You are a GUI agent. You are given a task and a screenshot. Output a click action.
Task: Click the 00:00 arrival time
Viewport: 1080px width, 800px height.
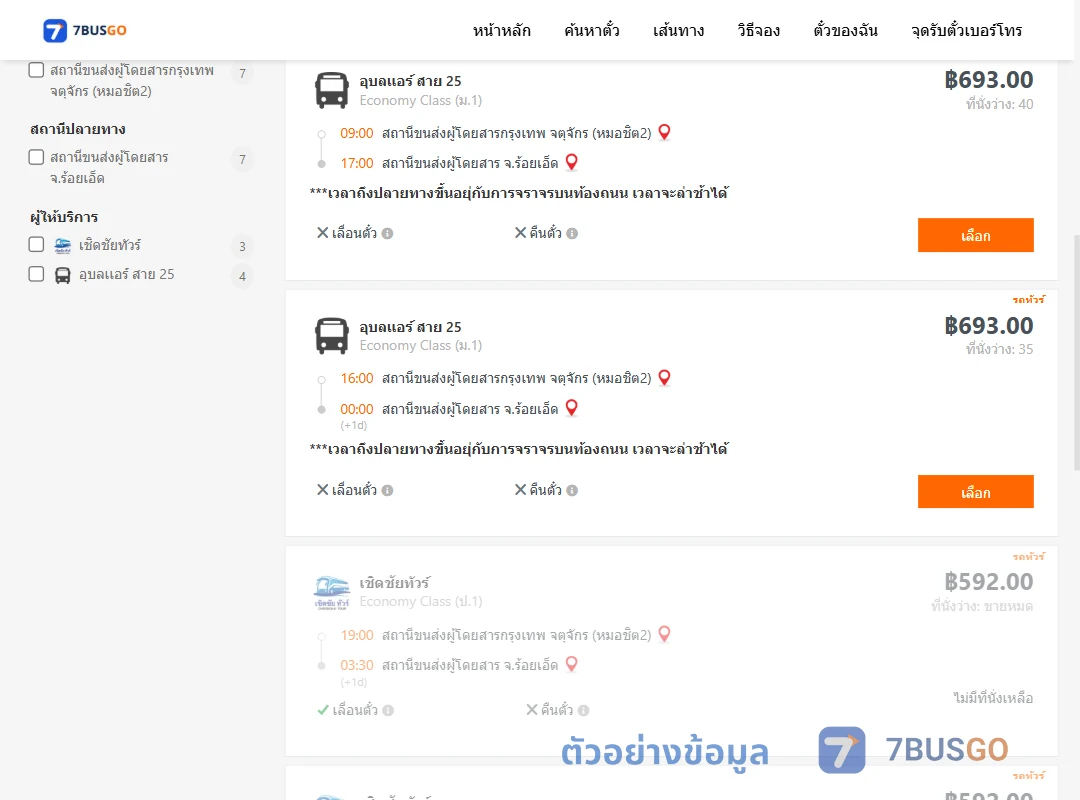(357, 409)
